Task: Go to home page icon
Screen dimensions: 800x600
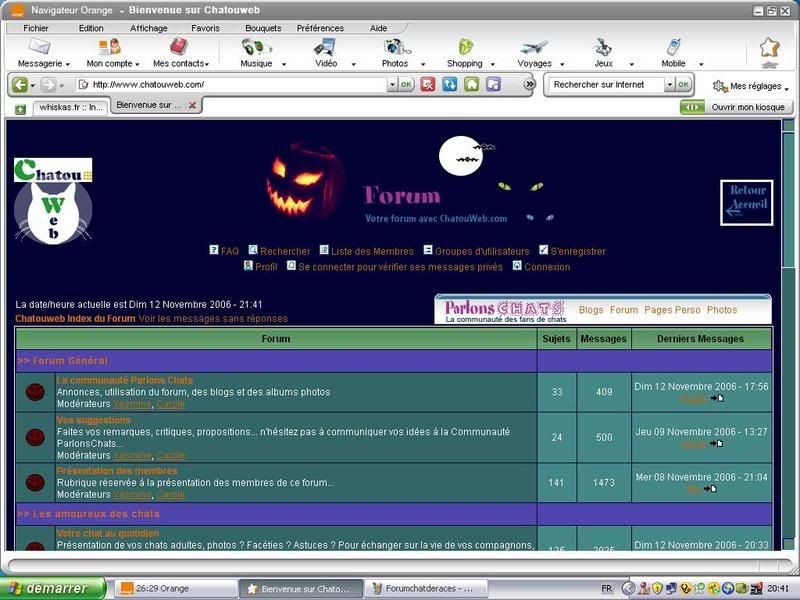Action: [471, 84]
